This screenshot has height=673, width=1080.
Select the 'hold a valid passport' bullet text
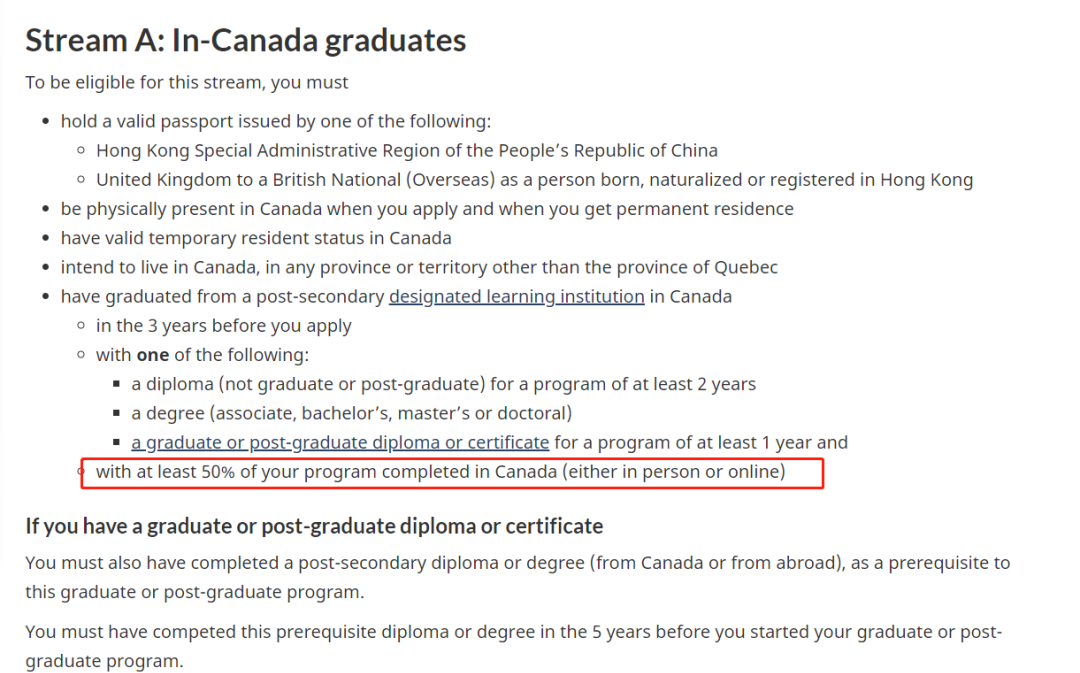pos(276,121)
